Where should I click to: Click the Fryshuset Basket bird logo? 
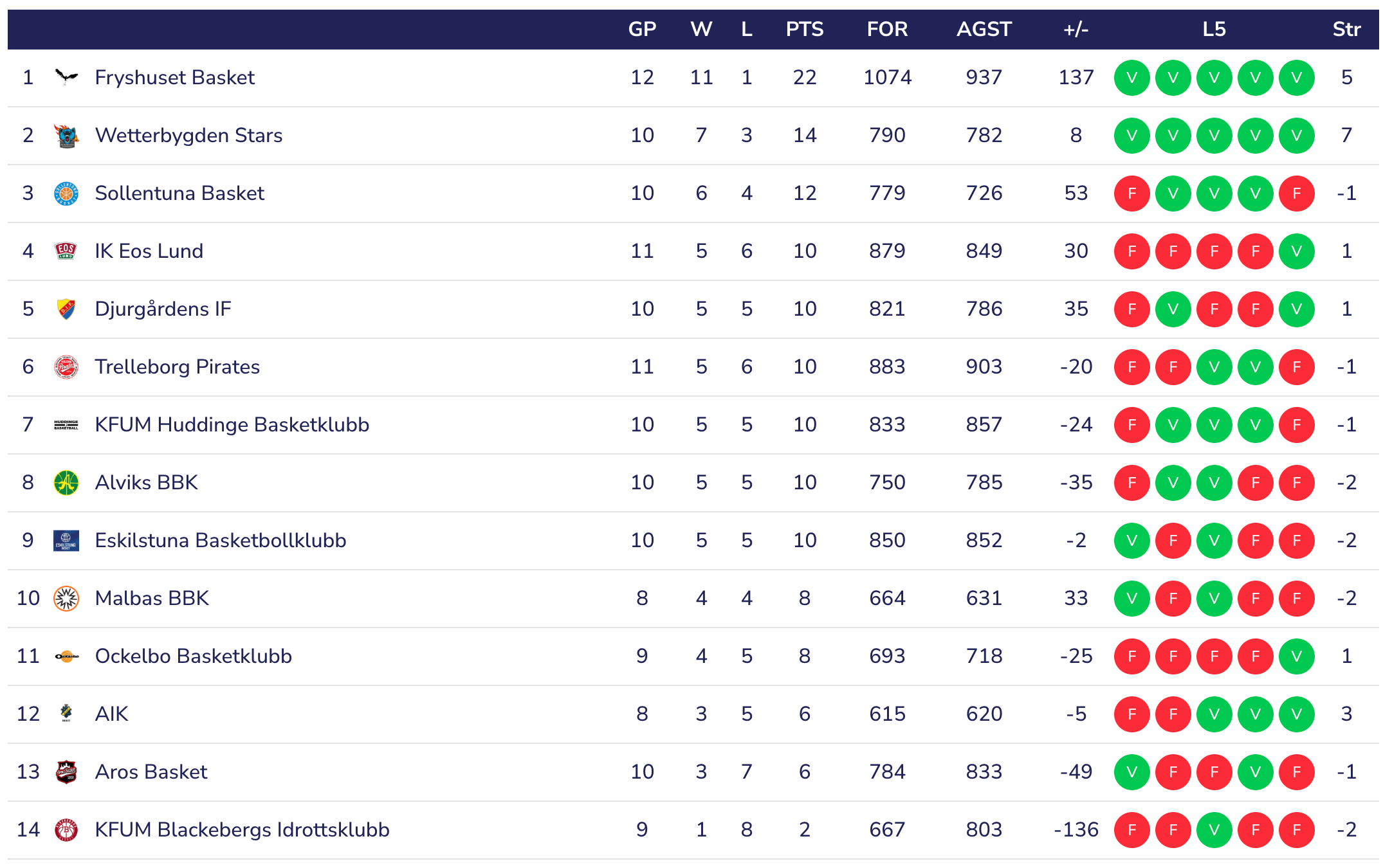tap(66, 78)
